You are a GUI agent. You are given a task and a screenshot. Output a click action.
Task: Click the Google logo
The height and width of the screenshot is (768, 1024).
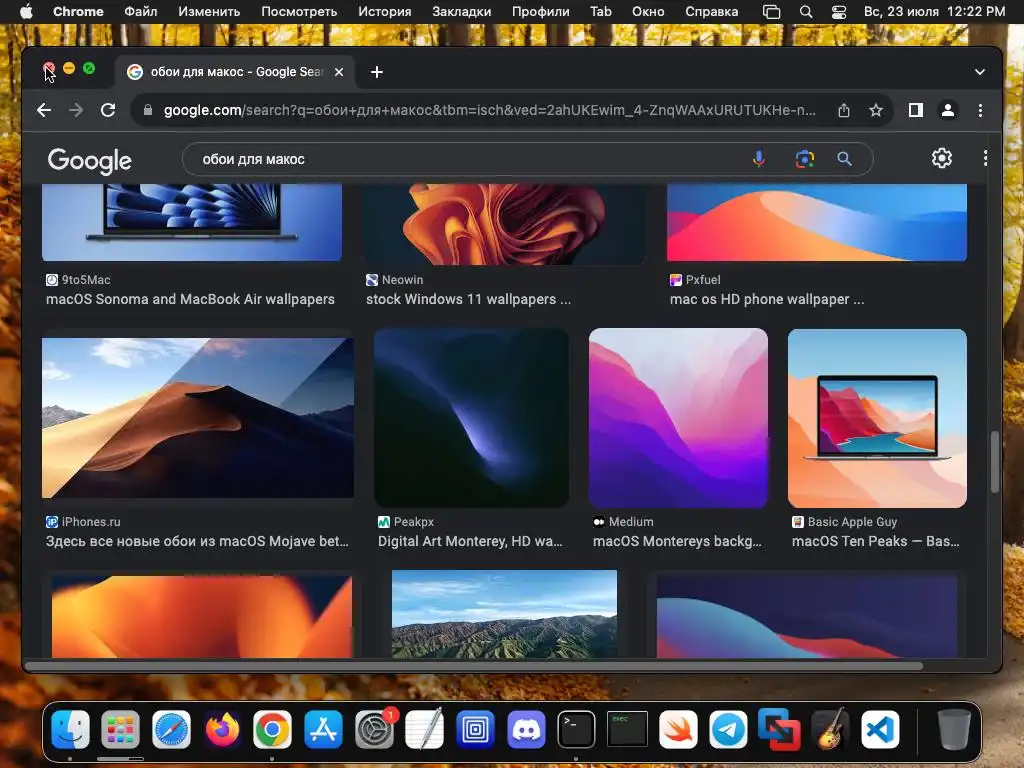(89, 161)
